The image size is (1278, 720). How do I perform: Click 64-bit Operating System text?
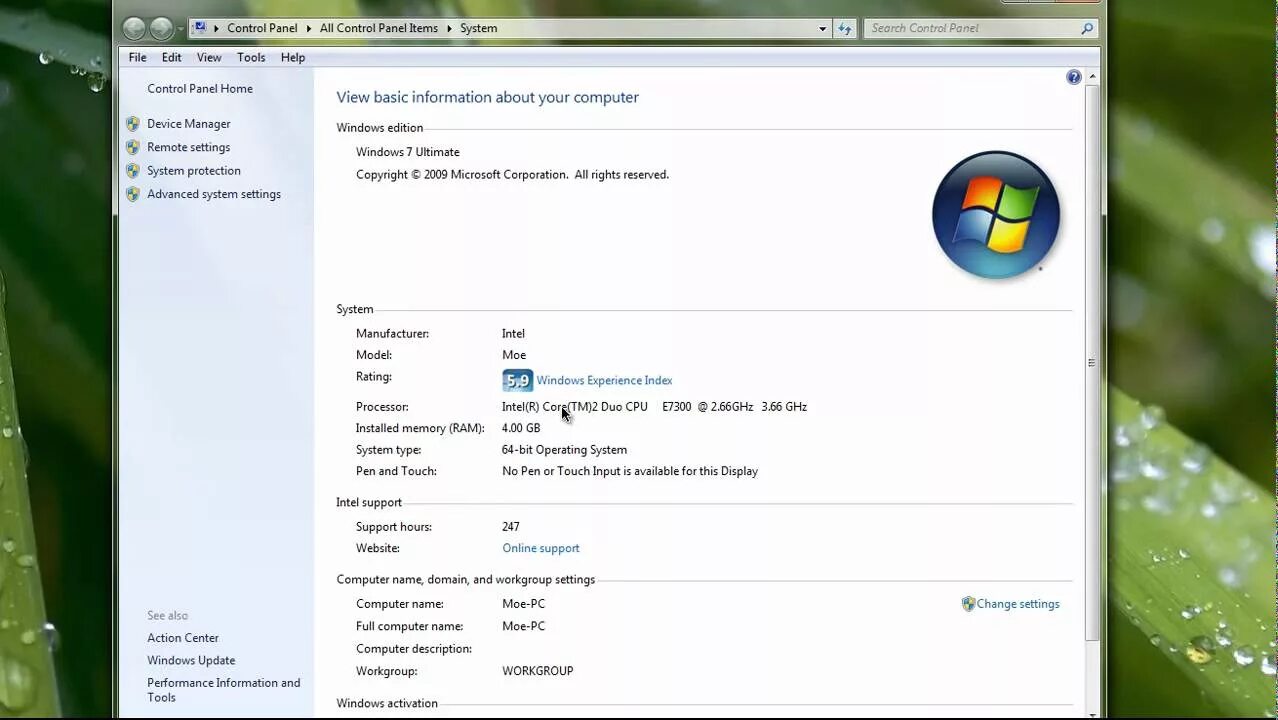564,450
